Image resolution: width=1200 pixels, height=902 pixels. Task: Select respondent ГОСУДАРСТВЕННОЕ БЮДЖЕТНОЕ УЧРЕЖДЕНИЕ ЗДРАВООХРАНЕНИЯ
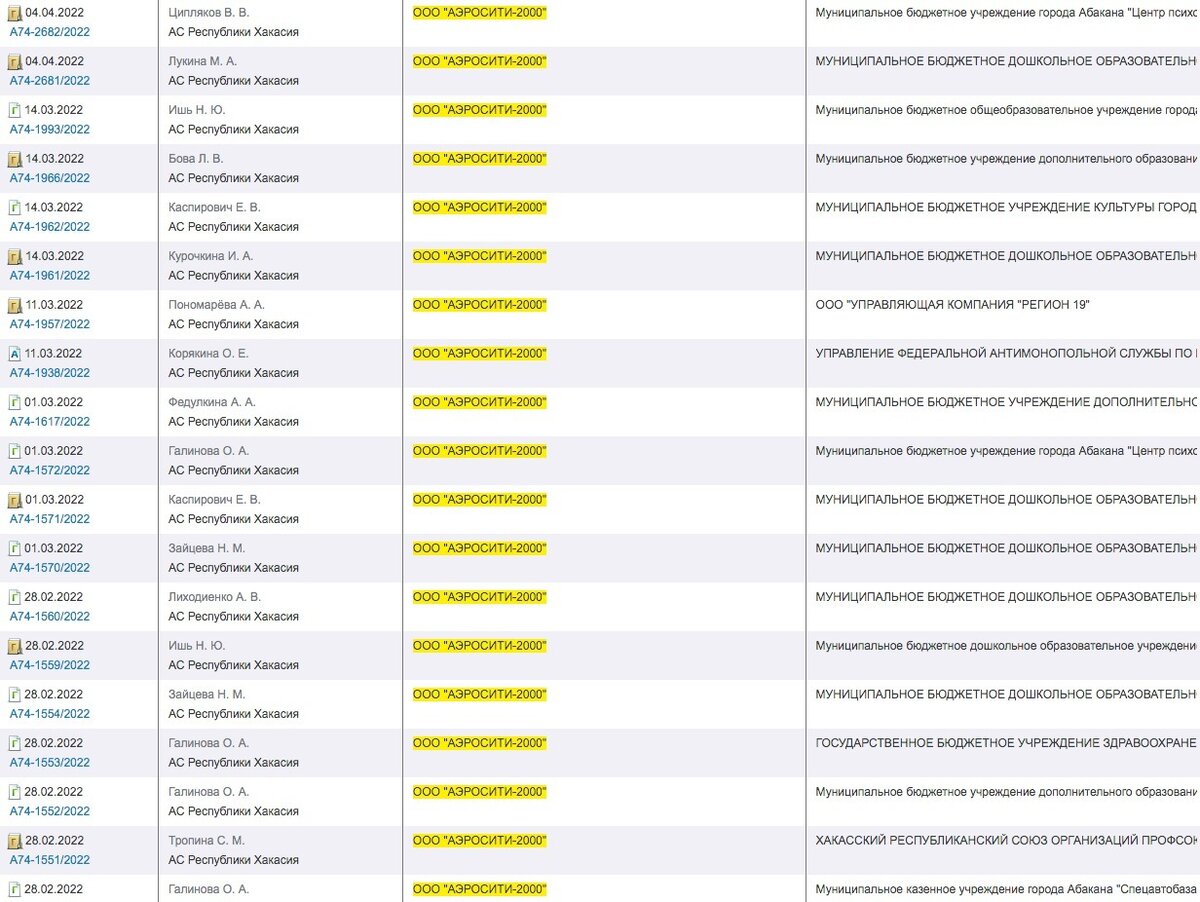(1007, 744)
